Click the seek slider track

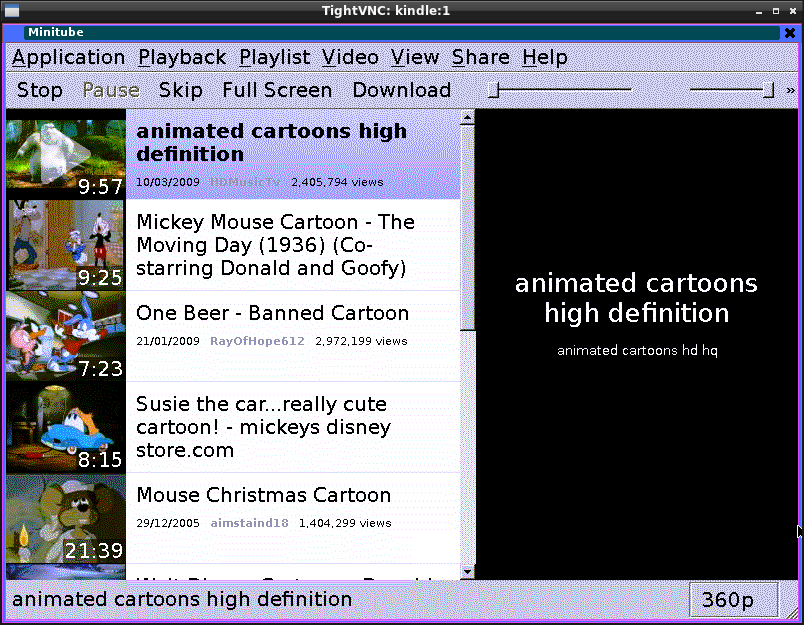[565, 90]
